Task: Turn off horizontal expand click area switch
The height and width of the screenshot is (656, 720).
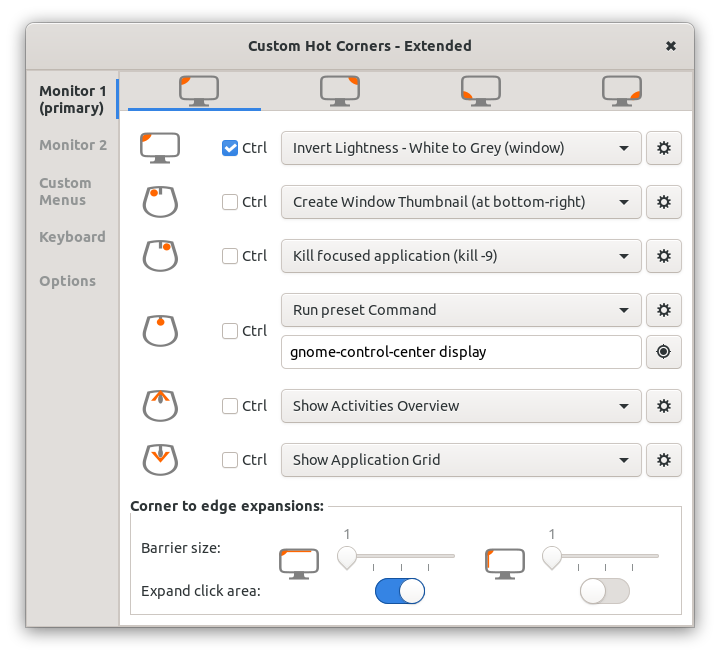Action: (x=399, y=591)
